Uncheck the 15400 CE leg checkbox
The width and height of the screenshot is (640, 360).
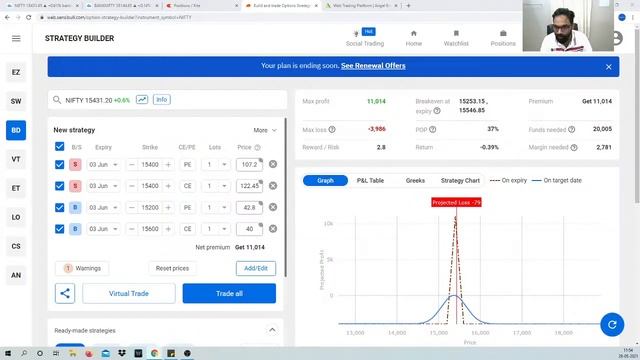coord(60,186)
